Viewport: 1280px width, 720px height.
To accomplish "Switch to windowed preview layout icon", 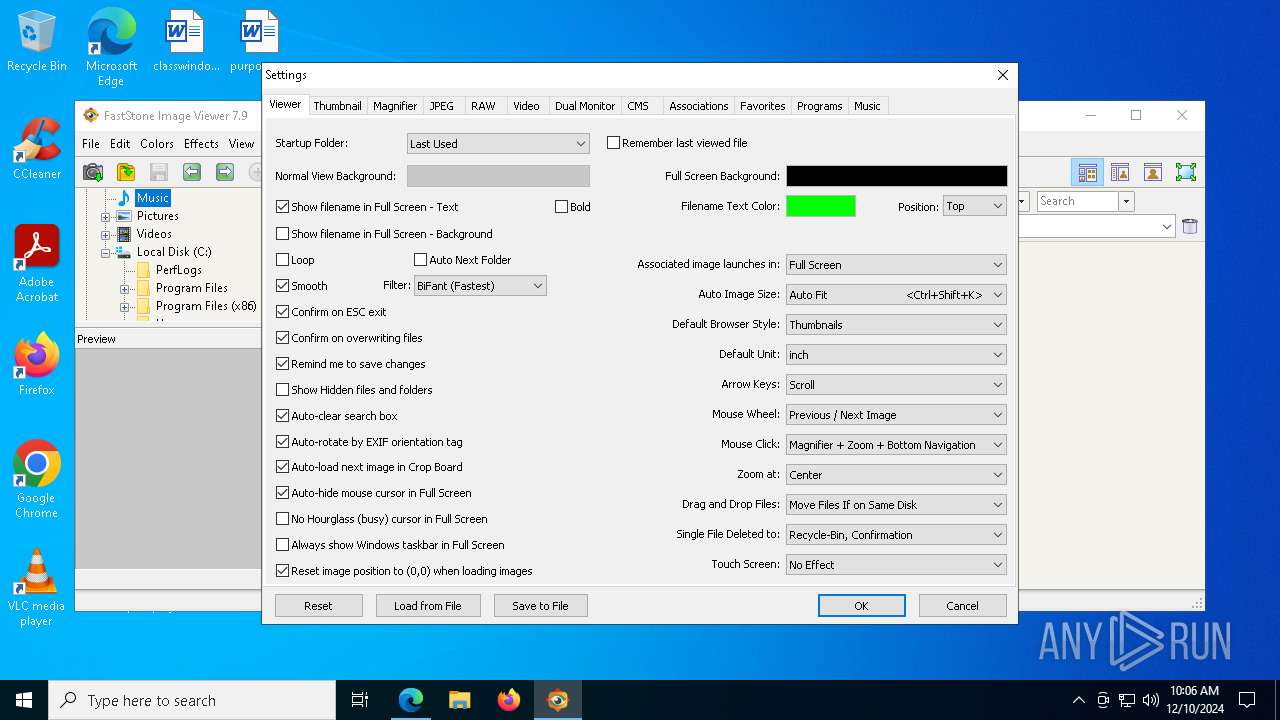I will pyautogui.click(x=1120, y=172).
